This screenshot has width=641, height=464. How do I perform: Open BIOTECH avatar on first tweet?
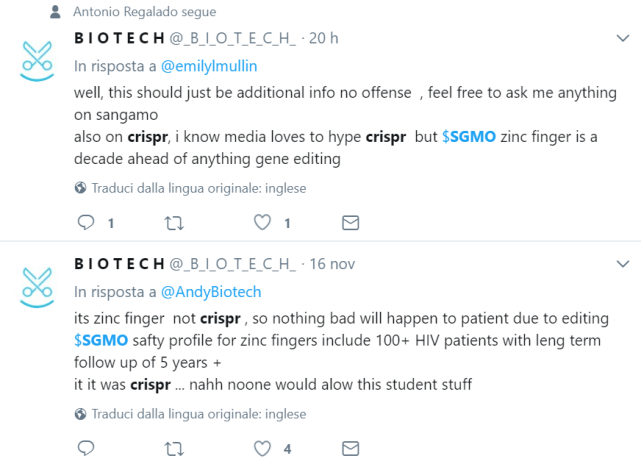point(38,59)
